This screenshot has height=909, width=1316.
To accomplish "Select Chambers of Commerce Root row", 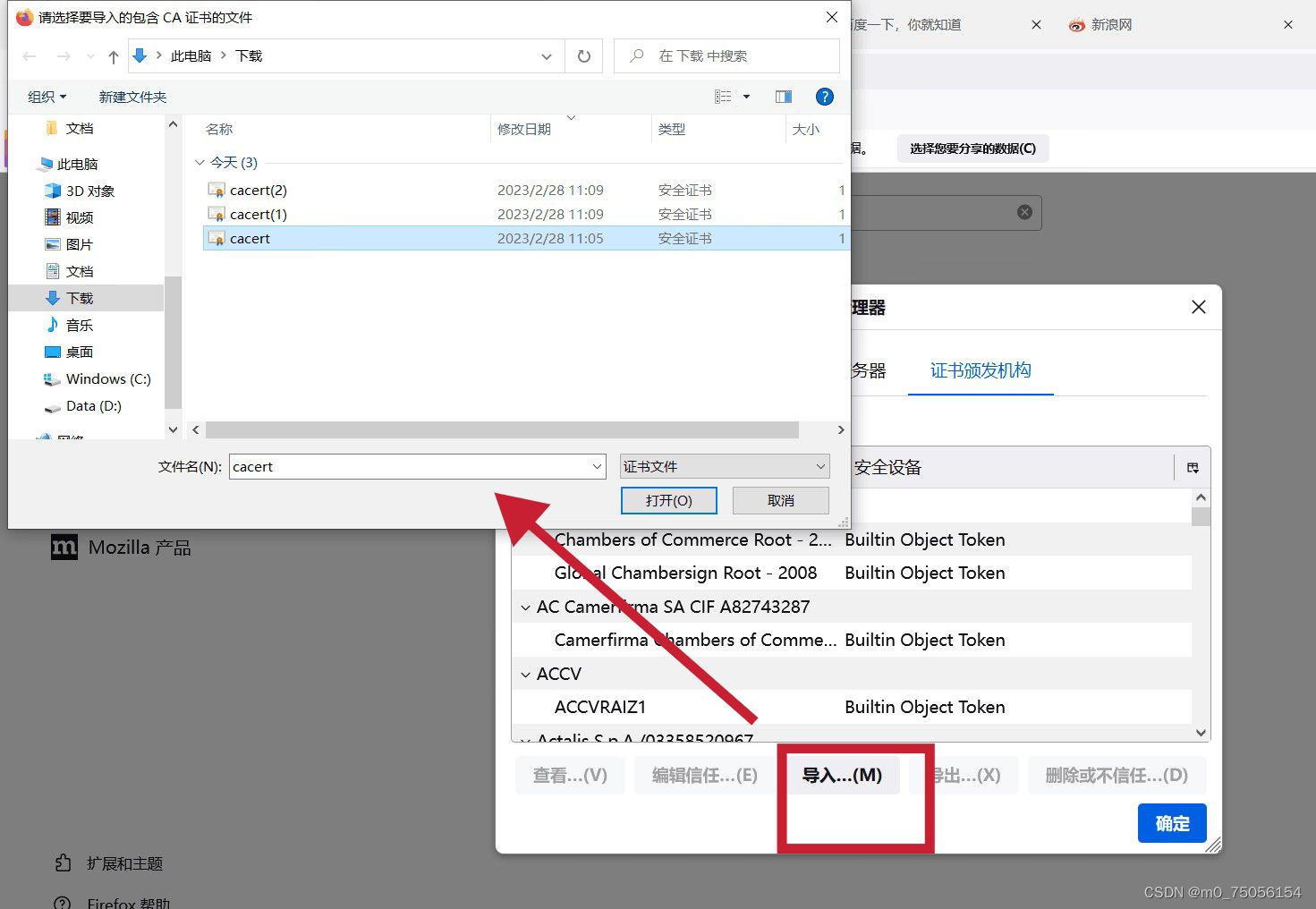I will point(852,539).
